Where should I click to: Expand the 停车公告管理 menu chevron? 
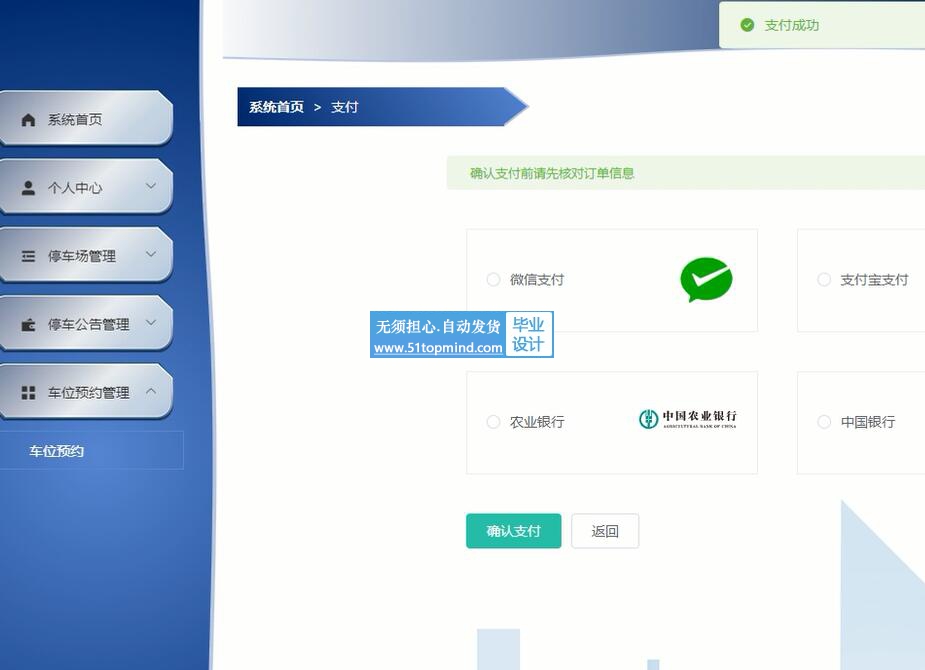pyautogui.click(x=151, y=323)
